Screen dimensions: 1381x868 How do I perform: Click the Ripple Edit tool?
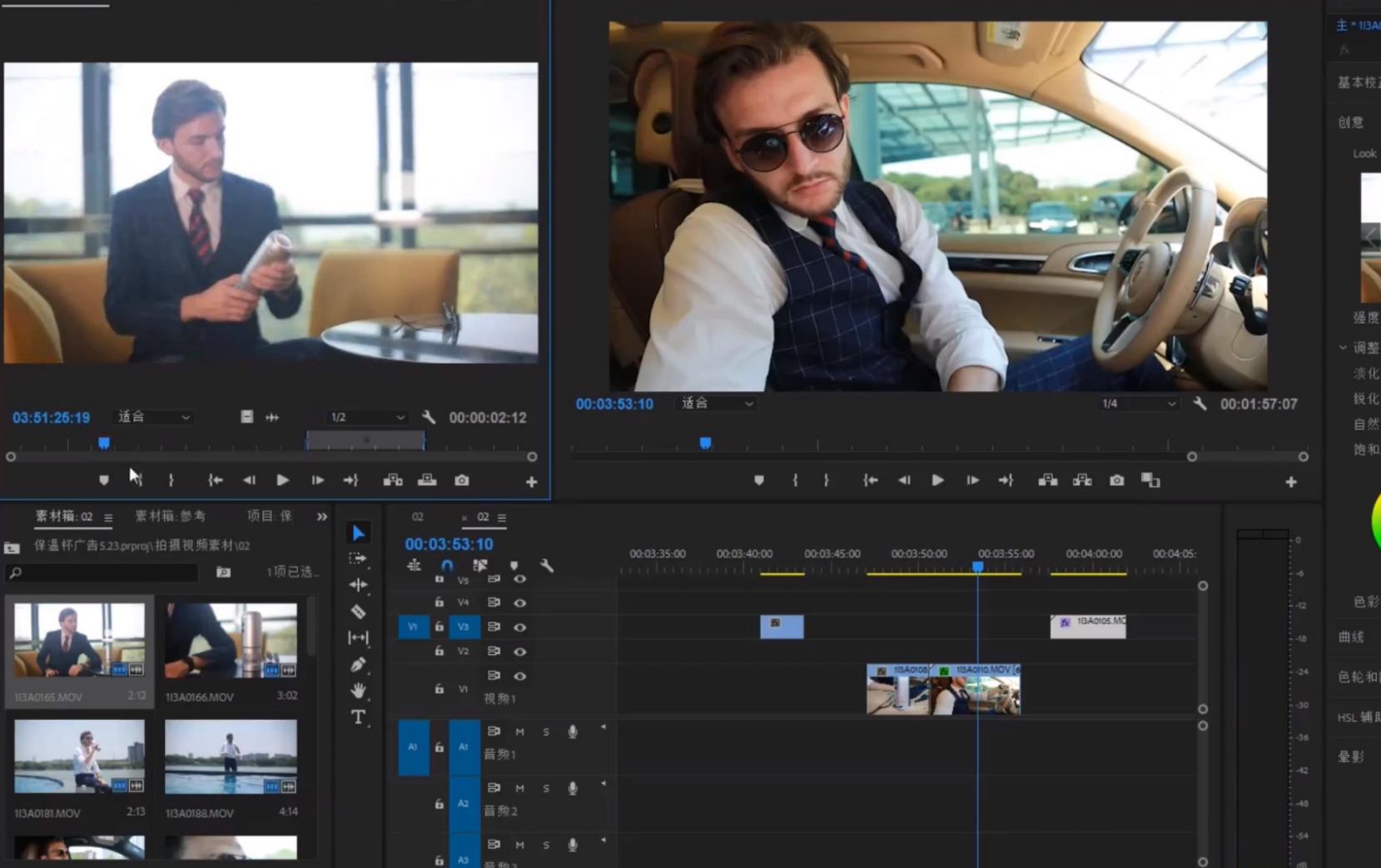point(358,585)
